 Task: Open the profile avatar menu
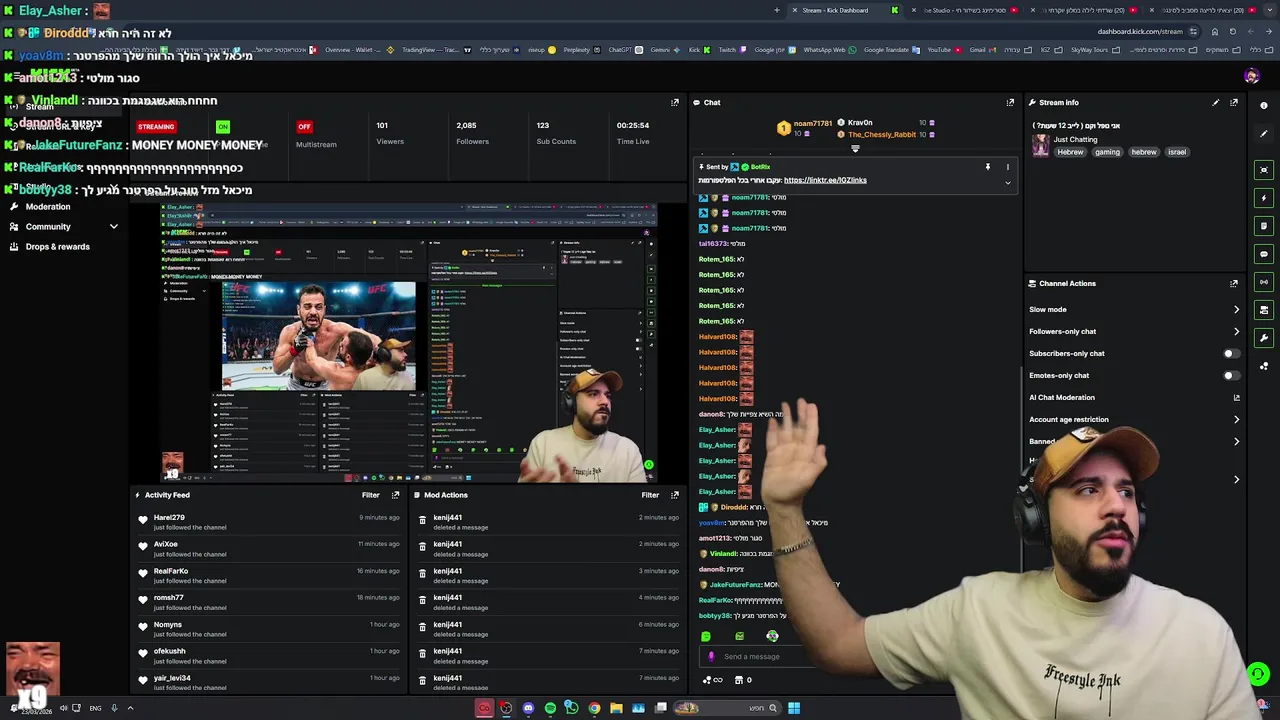tap(1252, 76)
